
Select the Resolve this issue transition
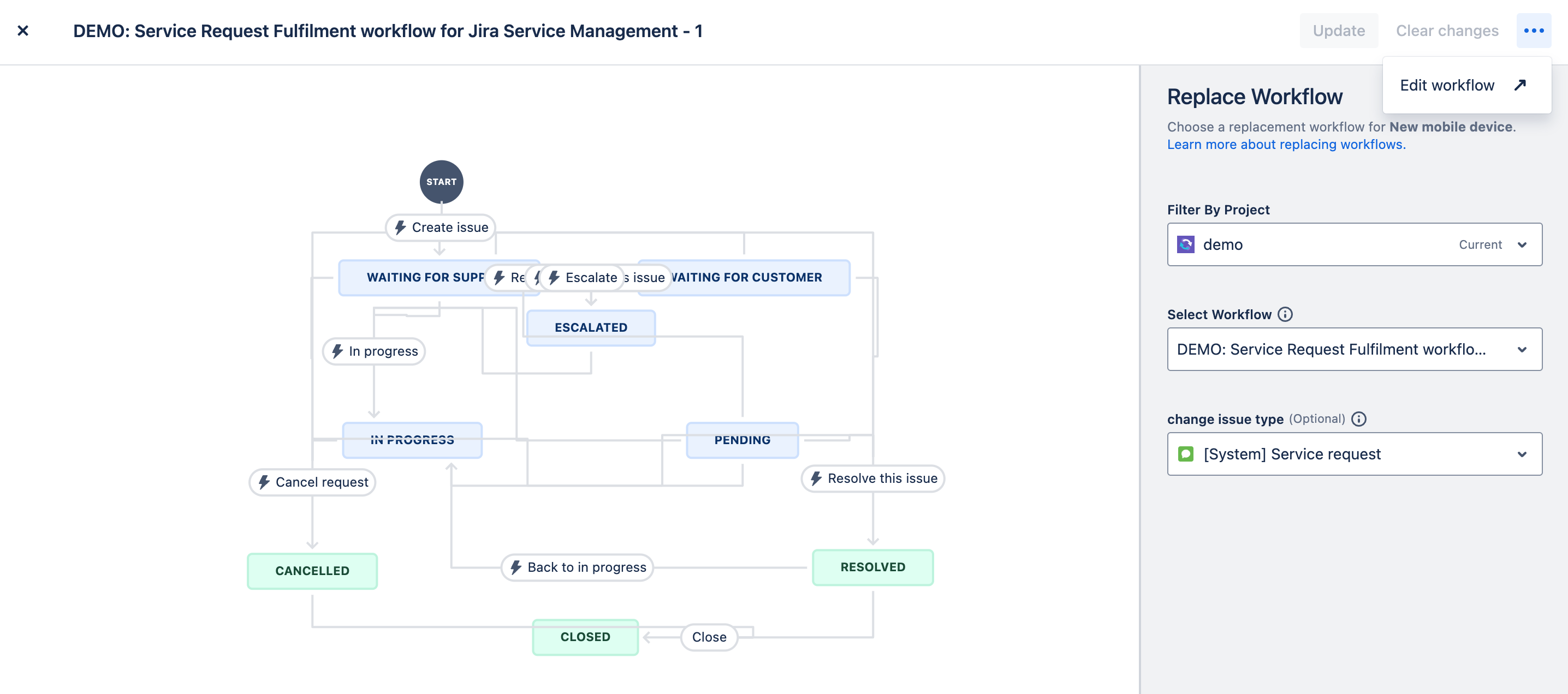pos(872,478)
